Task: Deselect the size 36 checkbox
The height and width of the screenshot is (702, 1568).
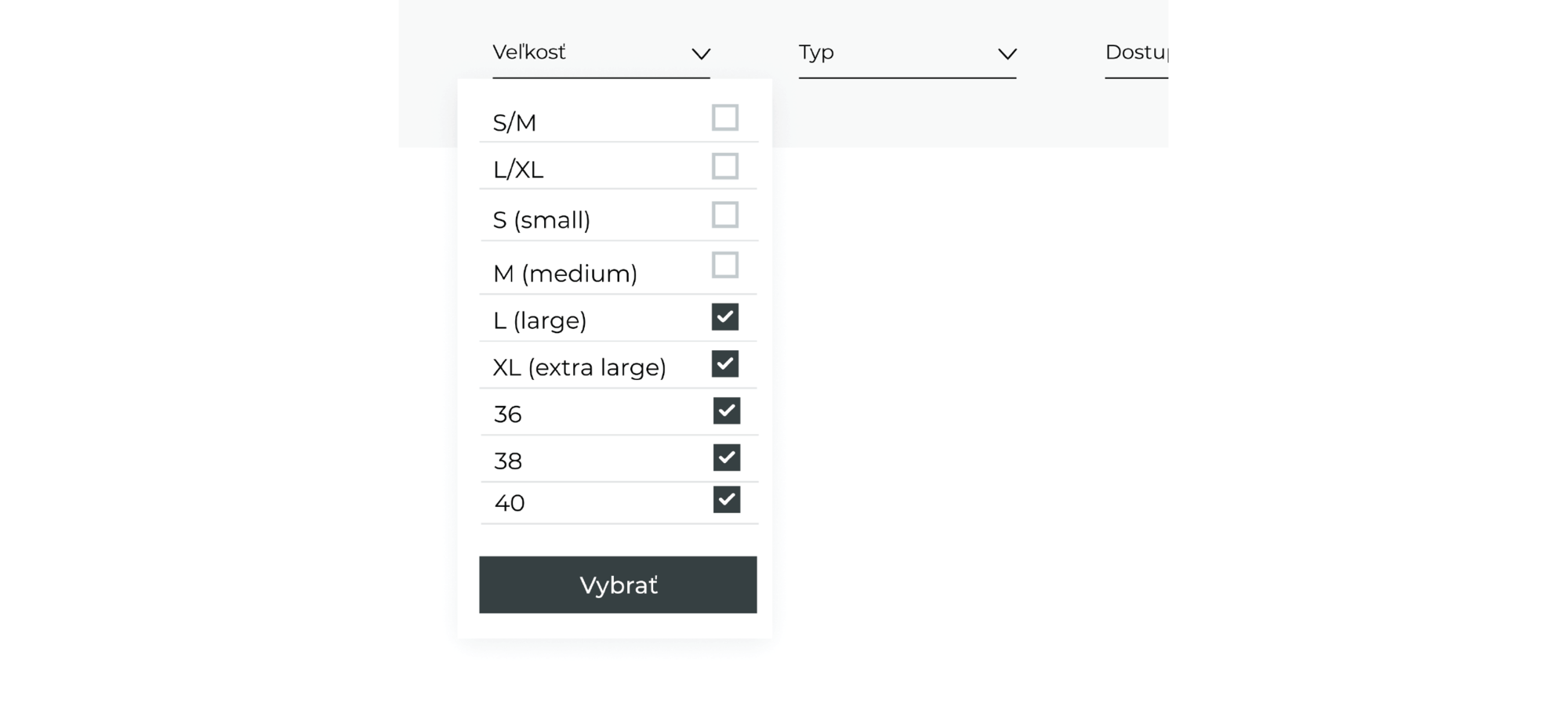Action: click(x=726, y=411)
